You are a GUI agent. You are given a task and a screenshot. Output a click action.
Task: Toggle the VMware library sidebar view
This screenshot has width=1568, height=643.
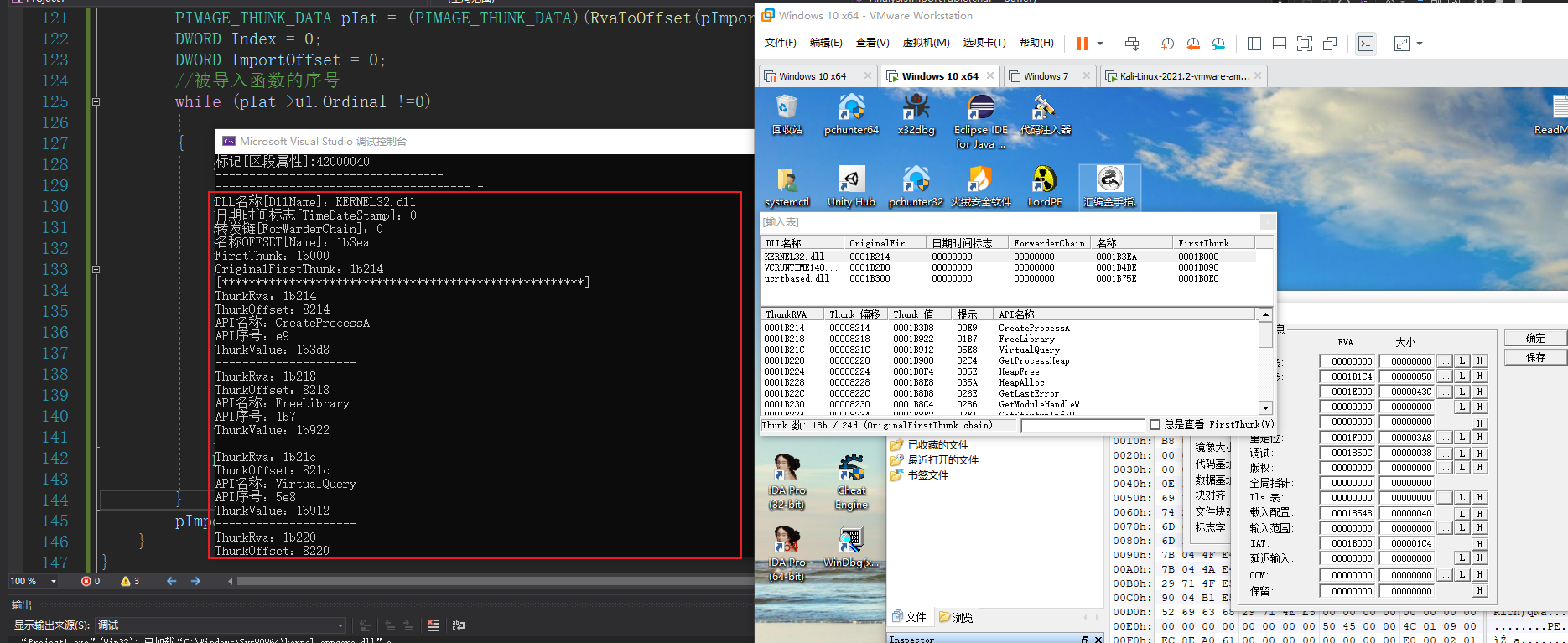[1254, 44]
